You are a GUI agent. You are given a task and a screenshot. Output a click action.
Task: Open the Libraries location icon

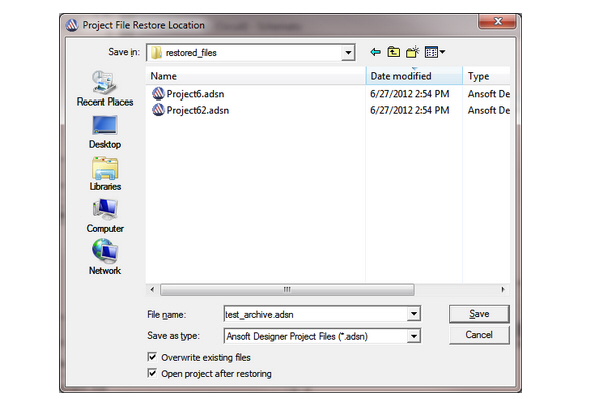[105, 174]
